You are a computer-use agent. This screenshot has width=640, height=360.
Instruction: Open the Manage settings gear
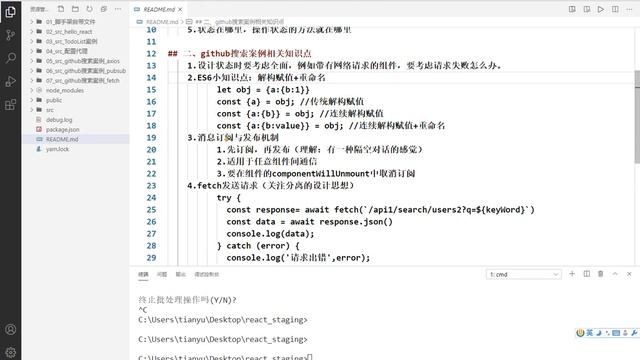pyautogui.click(x=11, y=352)
